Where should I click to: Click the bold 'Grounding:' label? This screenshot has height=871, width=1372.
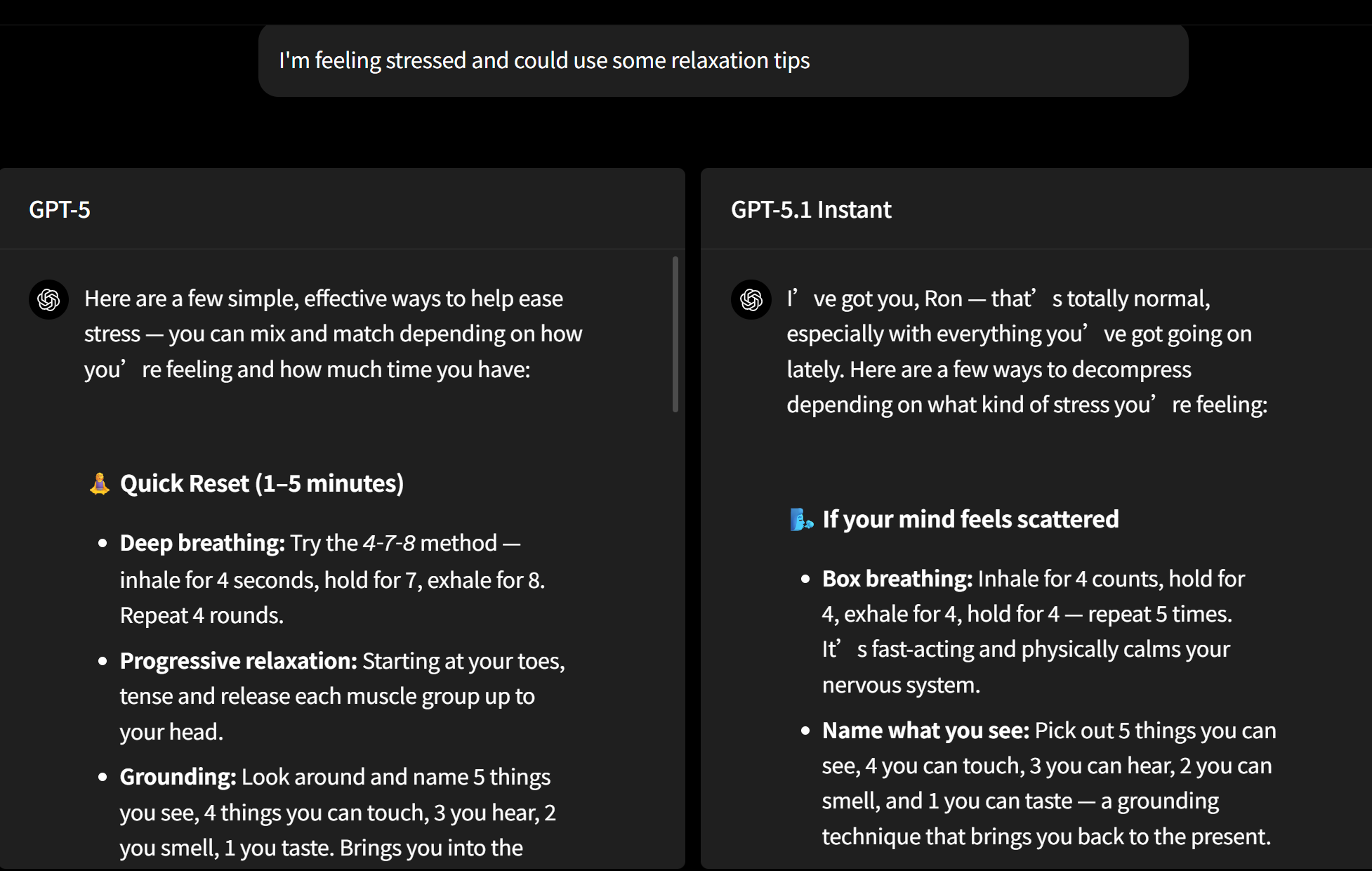pos(178,777)
